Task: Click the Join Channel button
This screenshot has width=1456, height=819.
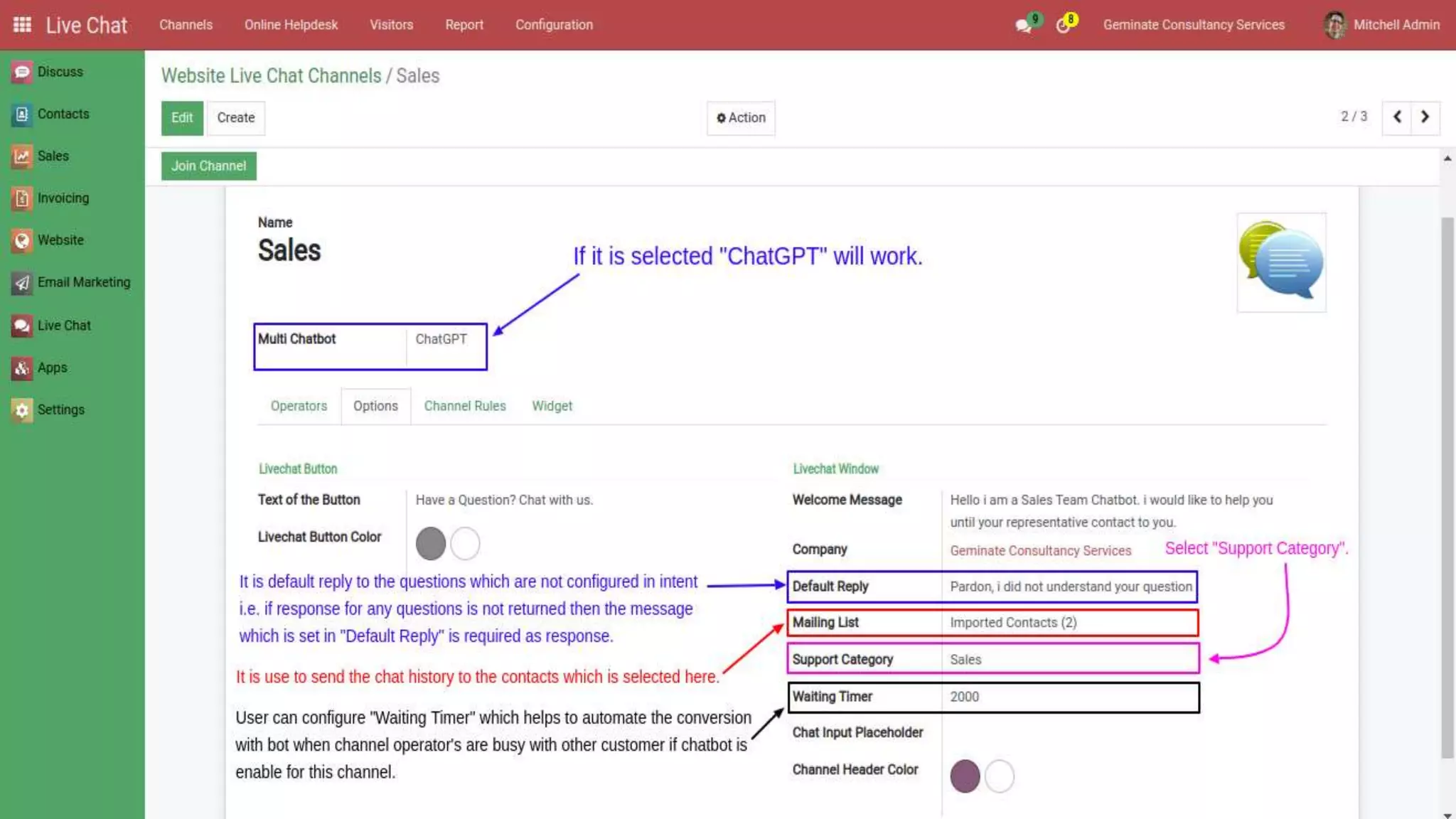Action: [x=208, y=166]
